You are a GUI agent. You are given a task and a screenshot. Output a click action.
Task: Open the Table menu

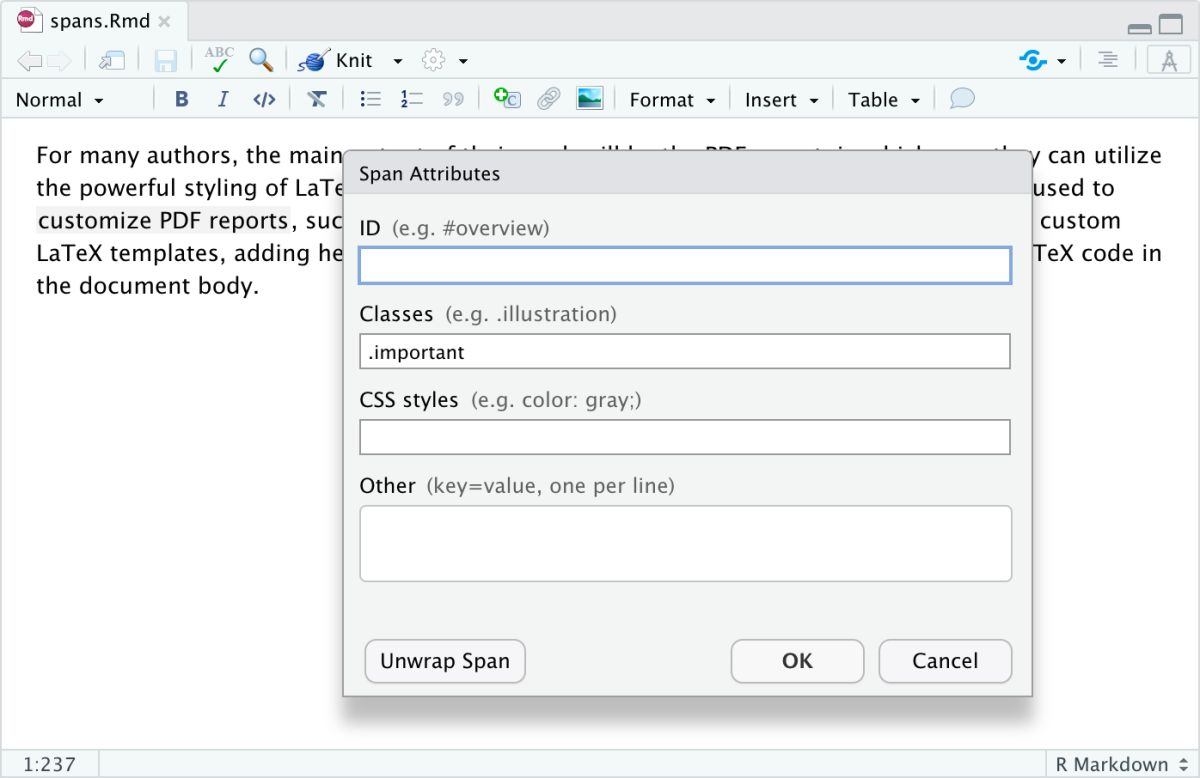pyautogui.click(x=884, y=100)
